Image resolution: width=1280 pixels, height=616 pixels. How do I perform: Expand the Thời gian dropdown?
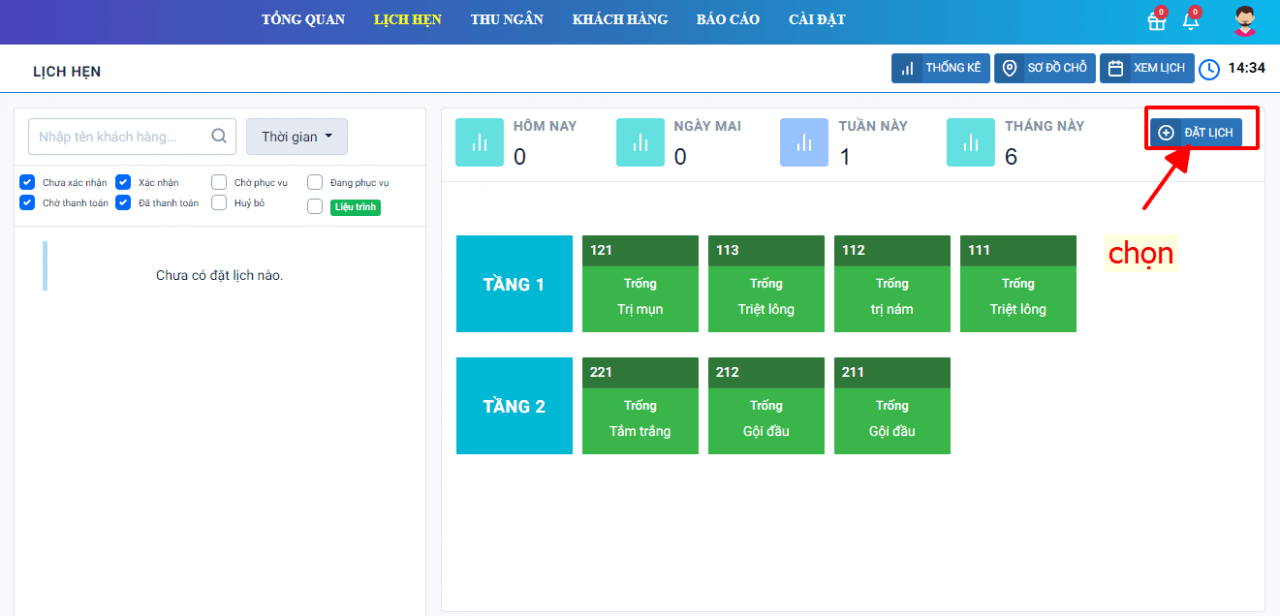(296, 137)
